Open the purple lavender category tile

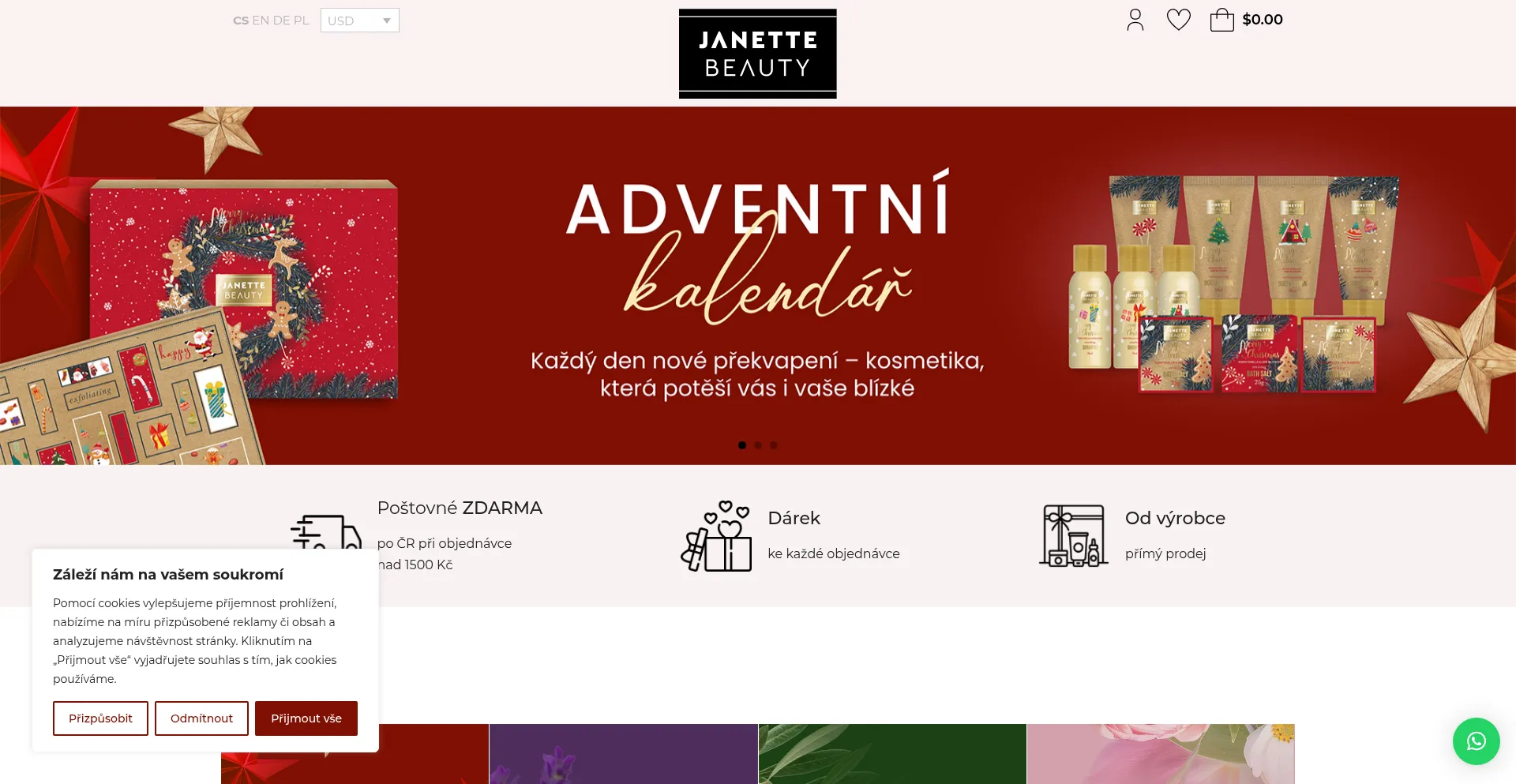(x=624, y=754)
